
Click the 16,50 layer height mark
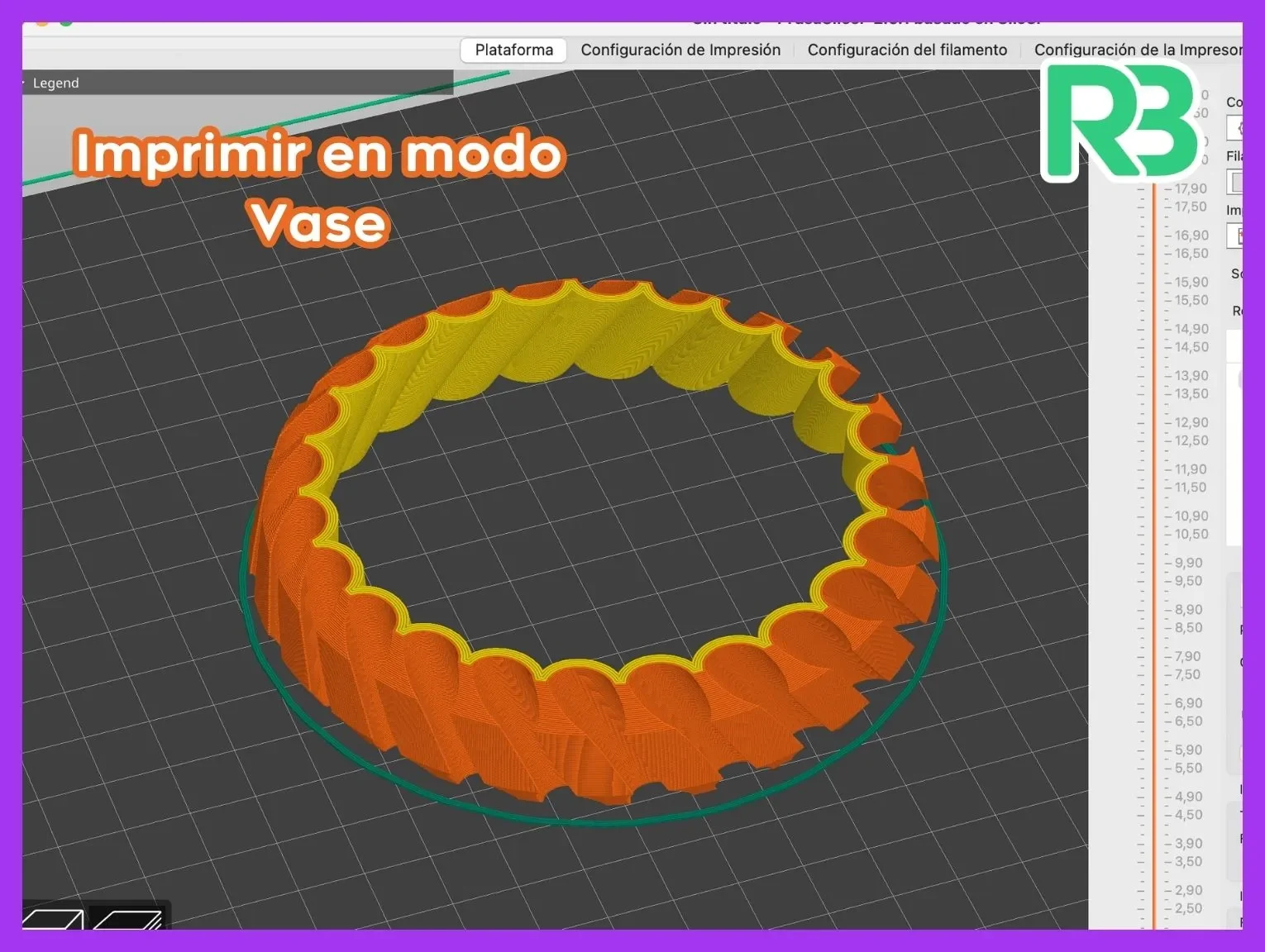[1191, 254]
